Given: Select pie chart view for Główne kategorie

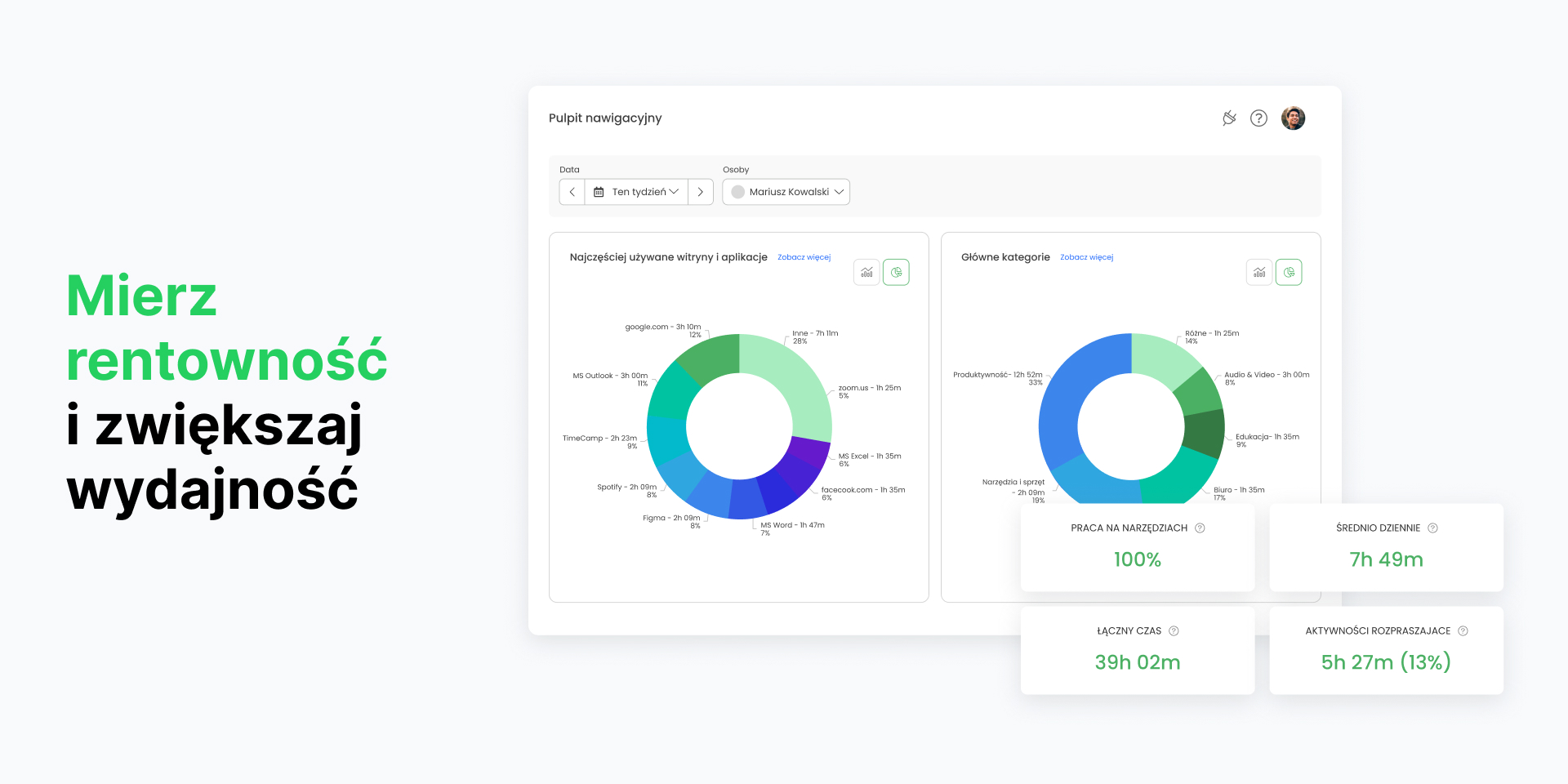Looking at the screenshot, I should point(1289,273).
